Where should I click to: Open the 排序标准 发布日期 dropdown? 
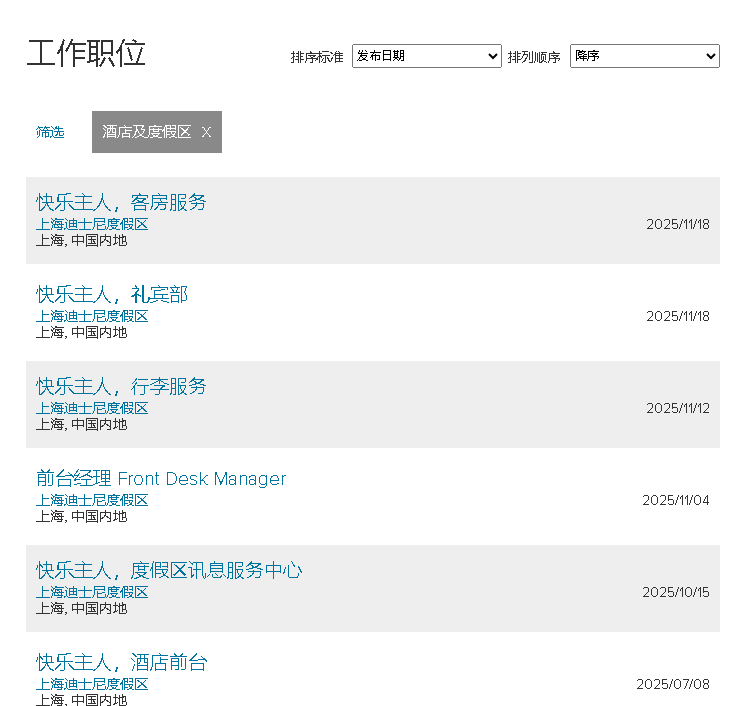click(426, 56)
